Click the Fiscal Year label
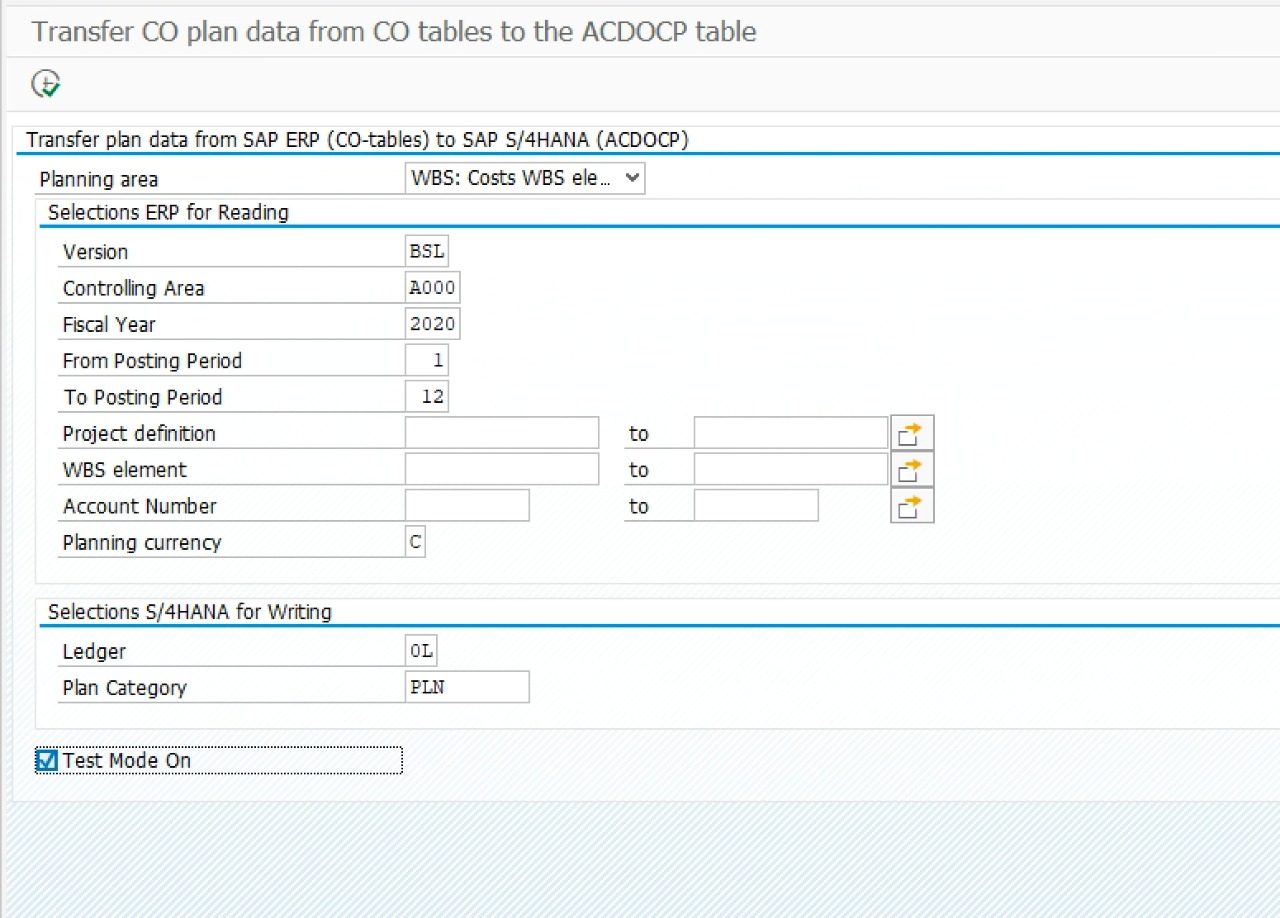 coord(109,325)
